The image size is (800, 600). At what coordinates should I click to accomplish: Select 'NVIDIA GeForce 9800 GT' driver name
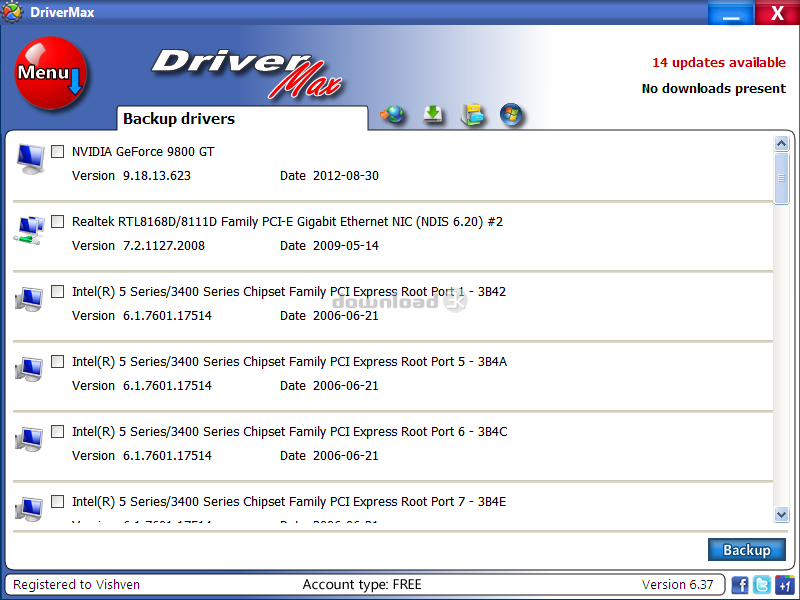(x=143, y=152)
